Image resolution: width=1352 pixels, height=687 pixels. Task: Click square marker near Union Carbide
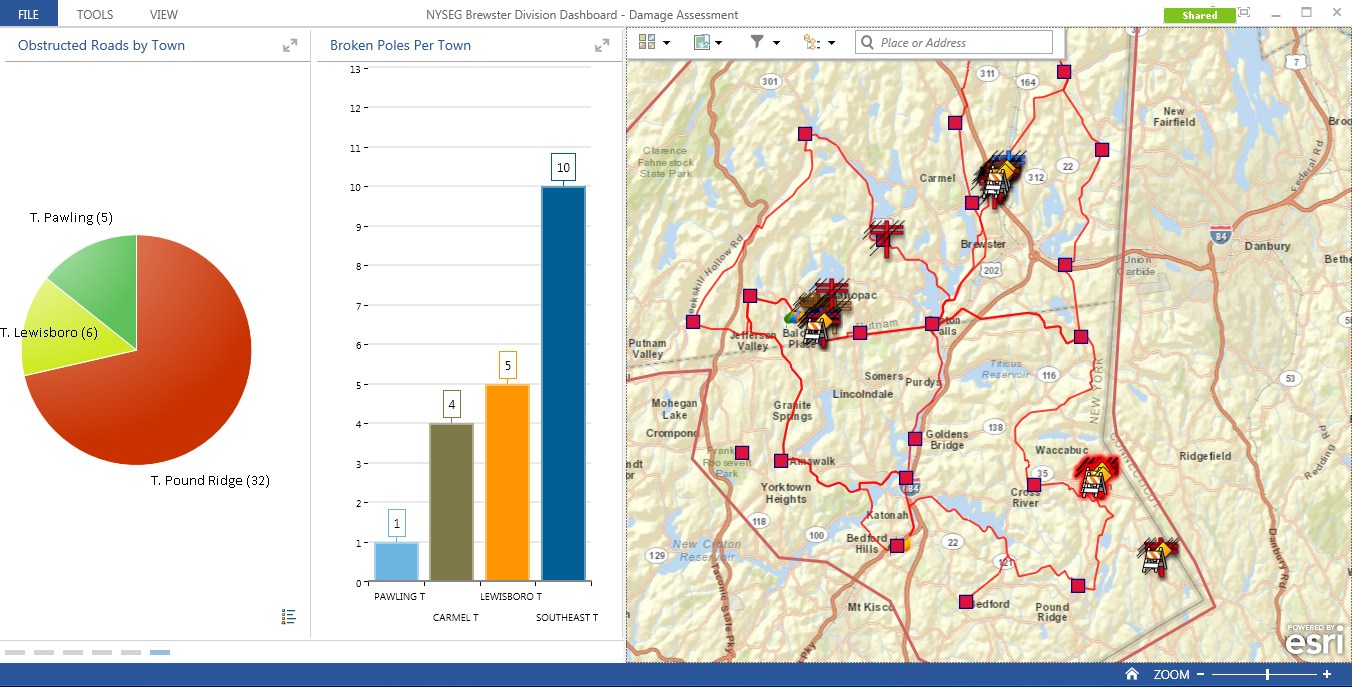coord(1065,265)
